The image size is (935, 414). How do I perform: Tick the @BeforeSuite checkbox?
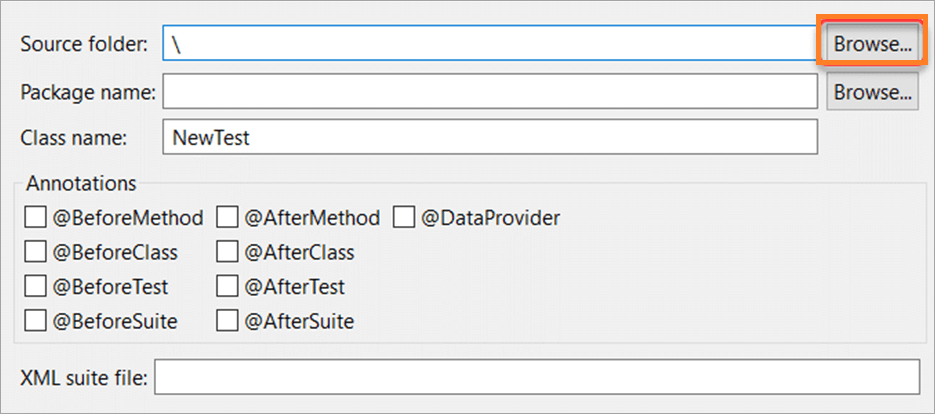[35, 321]
